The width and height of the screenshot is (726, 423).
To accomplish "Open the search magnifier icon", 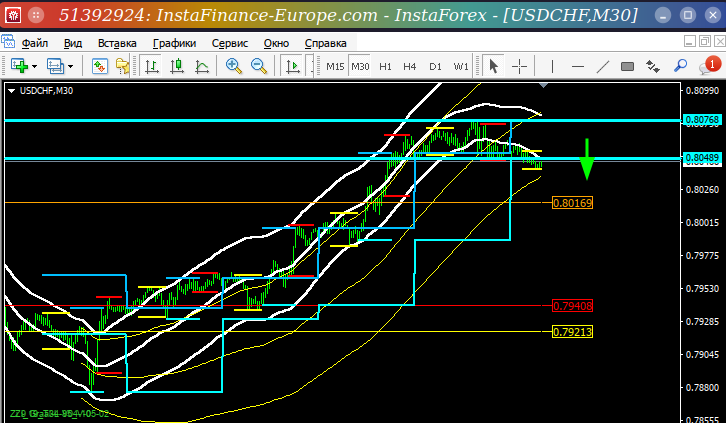I will (x=680, y=66).
